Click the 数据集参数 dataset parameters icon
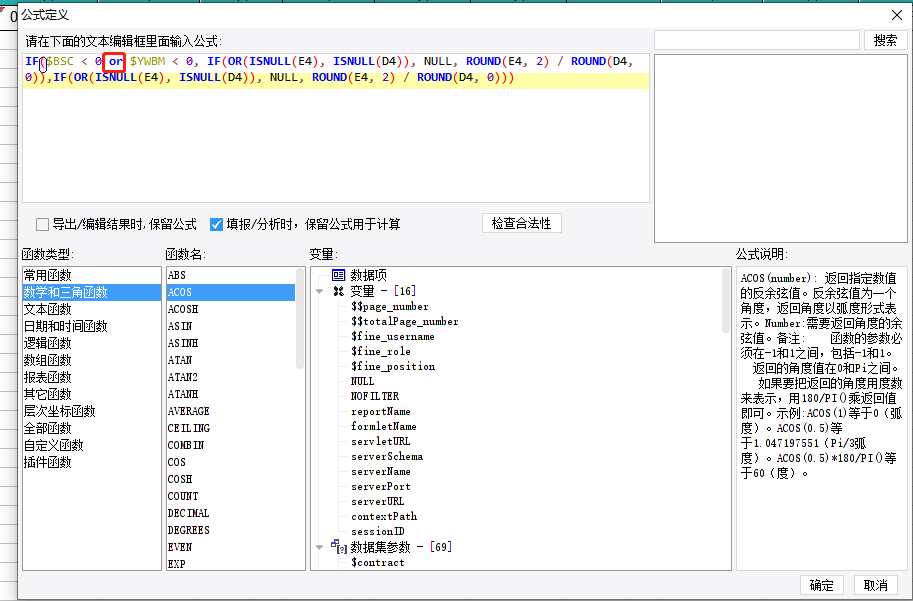Viewport: 913px width, 601px height. pos(338,547)
